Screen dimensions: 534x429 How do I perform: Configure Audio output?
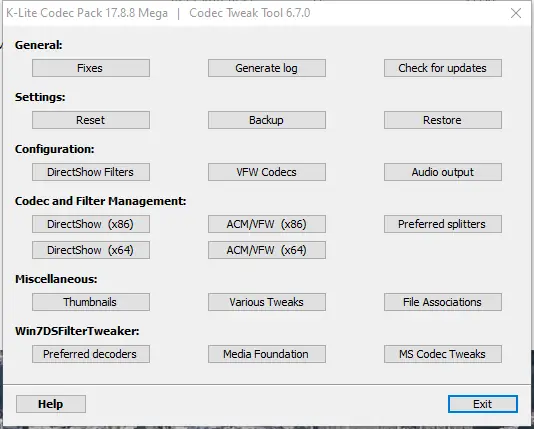(x=443, y=172)
